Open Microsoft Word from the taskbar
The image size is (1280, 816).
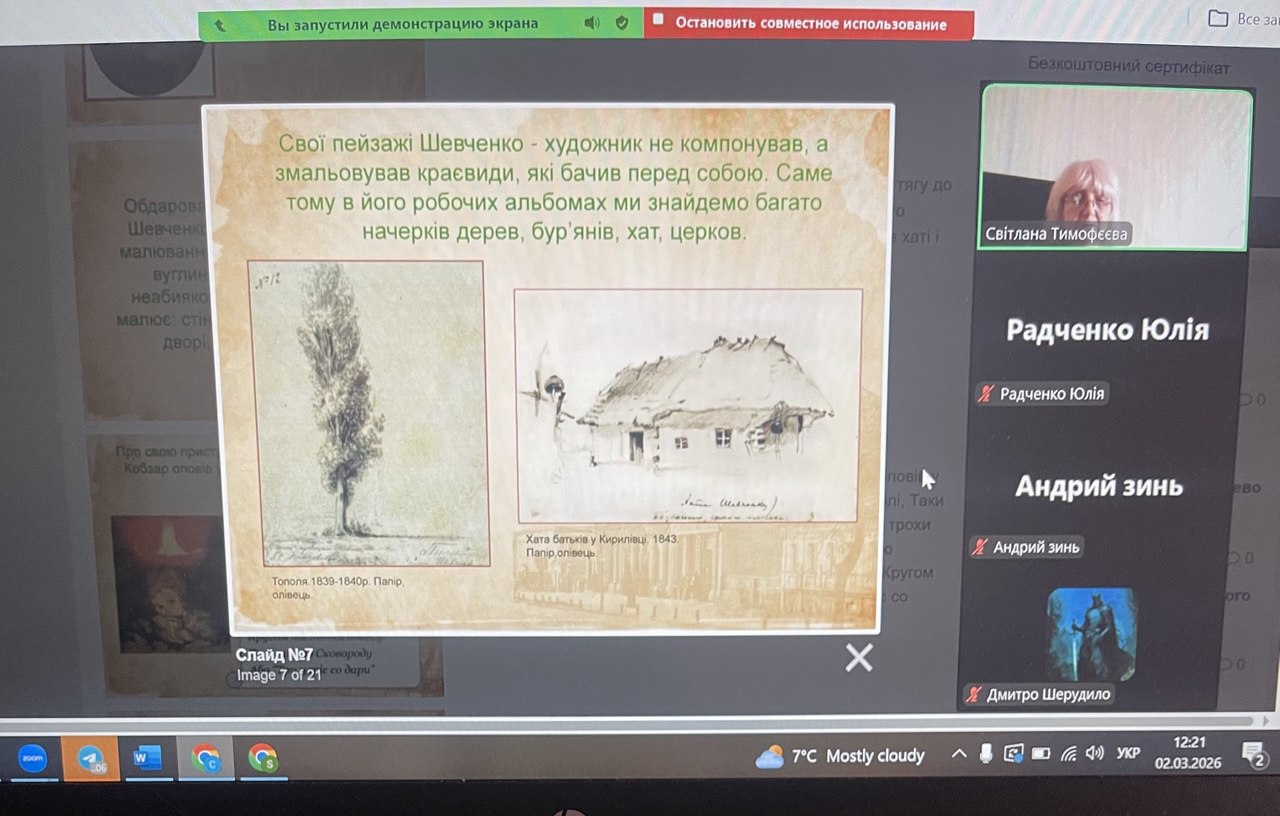[147, 759]
